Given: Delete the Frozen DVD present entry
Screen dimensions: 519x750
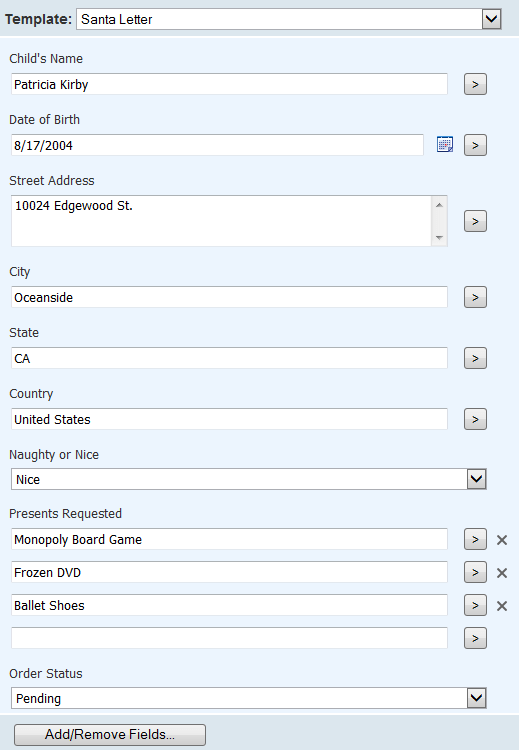Looking at the screenshot, I should pos(502,573).
